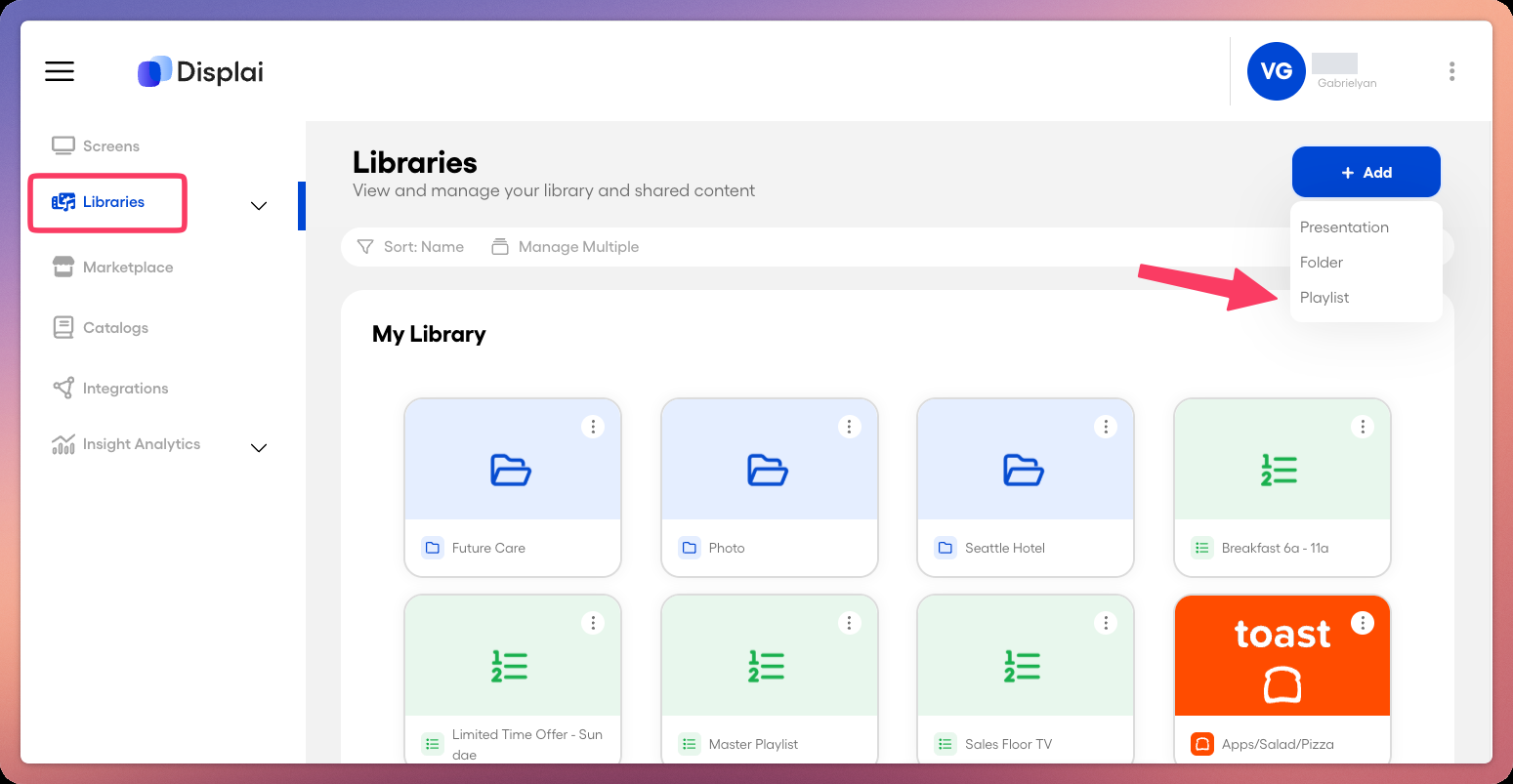Click Manage Multiple option
The height and width of the screenshot is (784, 1513).
[x=565, y=247]
